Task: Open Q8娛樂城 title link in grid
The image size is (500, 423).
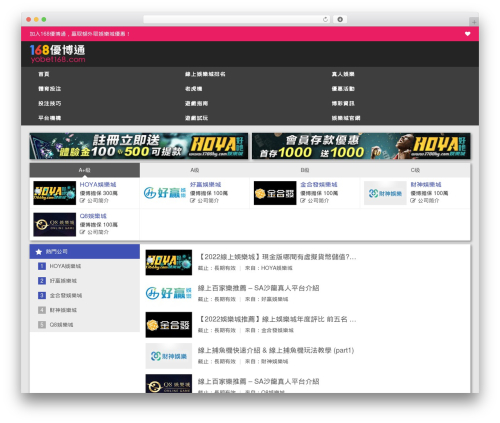Action: tap(93, 216)
